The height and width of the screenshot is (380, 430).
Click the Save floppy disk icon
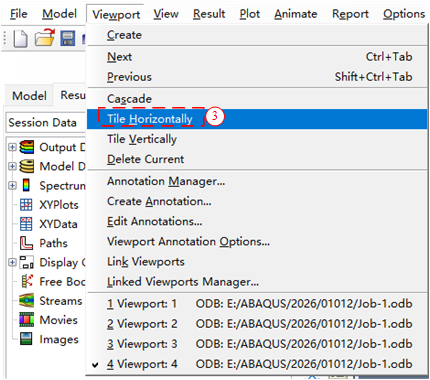point(68,38)
